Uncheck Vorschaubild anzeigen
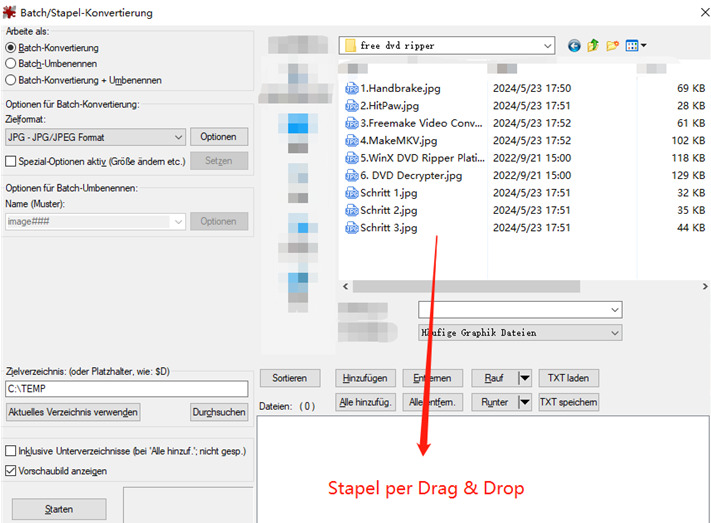Screen dimensions: 711x523 11,471
